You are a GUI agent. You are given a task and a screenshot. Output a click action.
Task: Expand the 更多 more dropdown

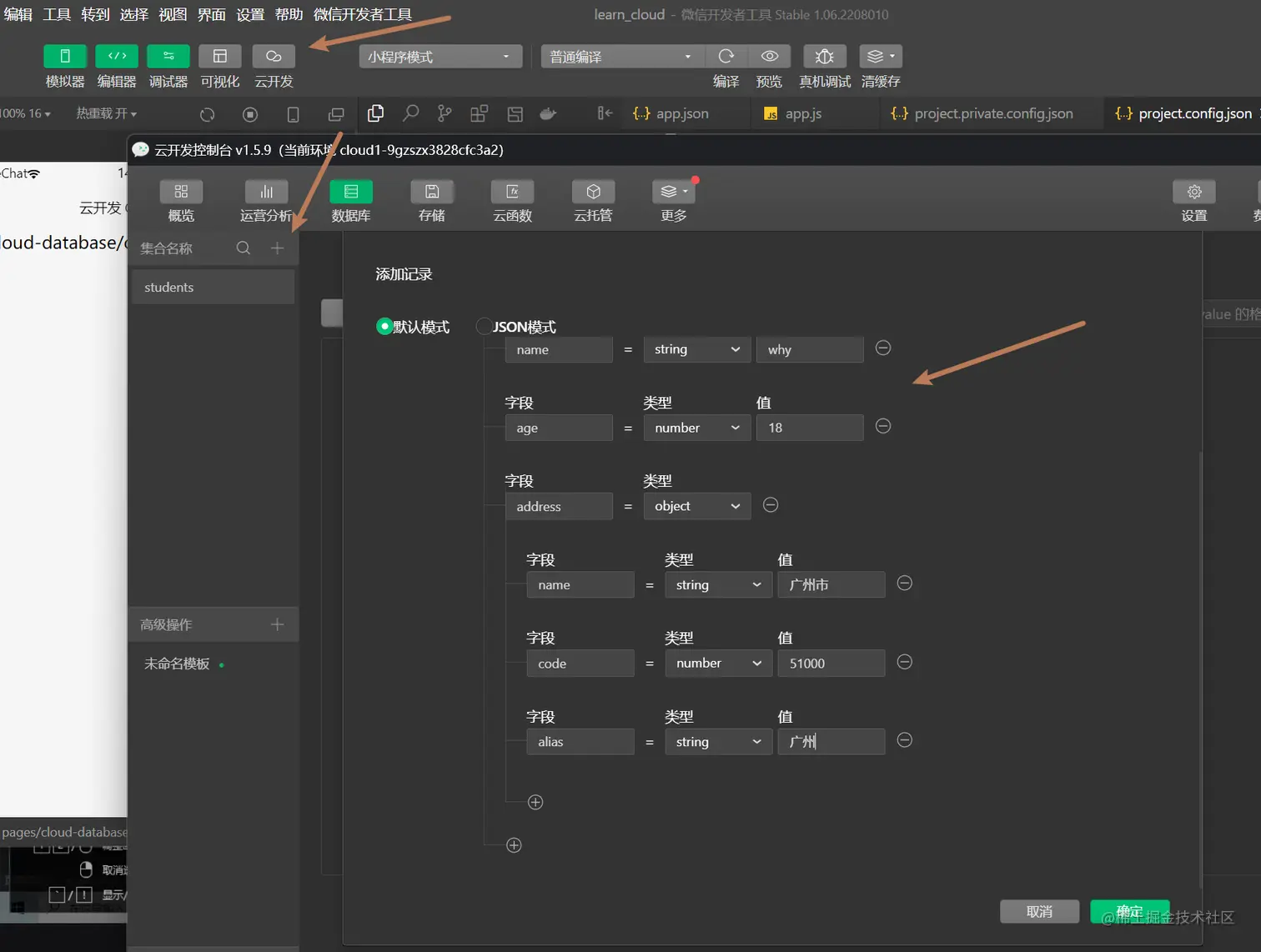coord(674,202)
